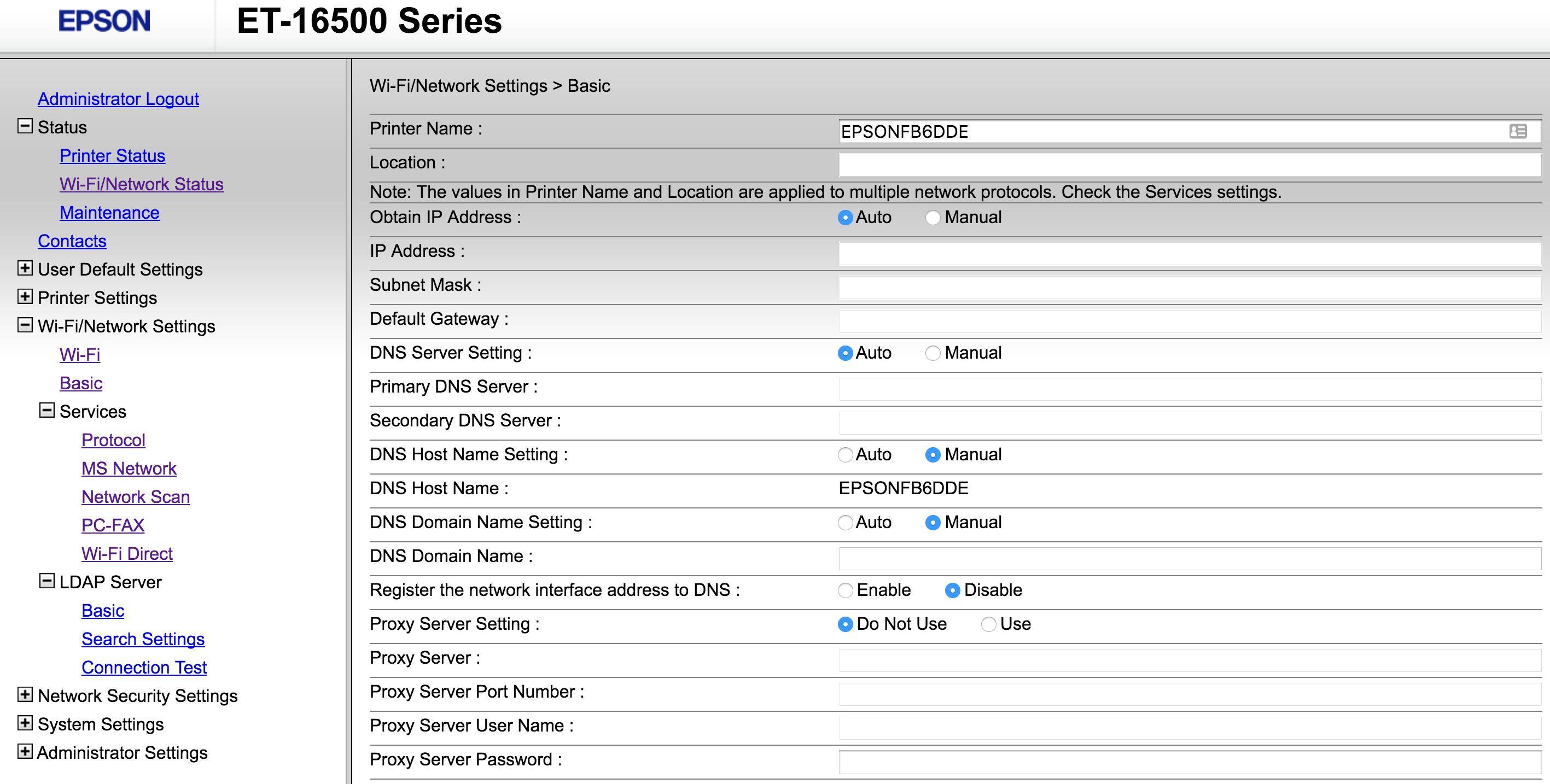This screenshot has height=784, width=1550.
Task: Expand Network Security Settings section
Action: [25, 695]
